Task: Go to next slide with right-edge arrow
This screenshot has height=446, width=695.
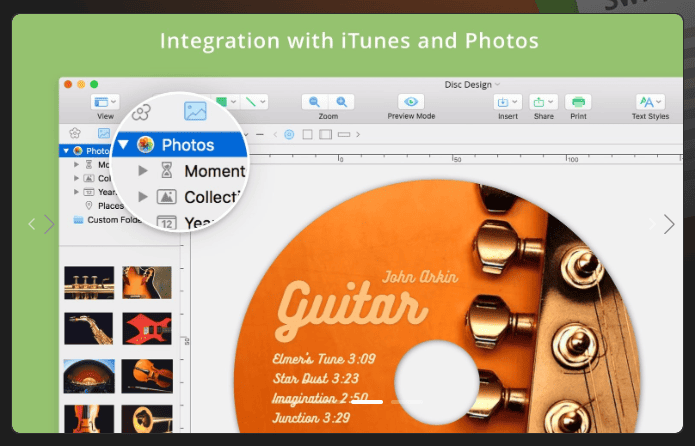Action: (669, 224)
